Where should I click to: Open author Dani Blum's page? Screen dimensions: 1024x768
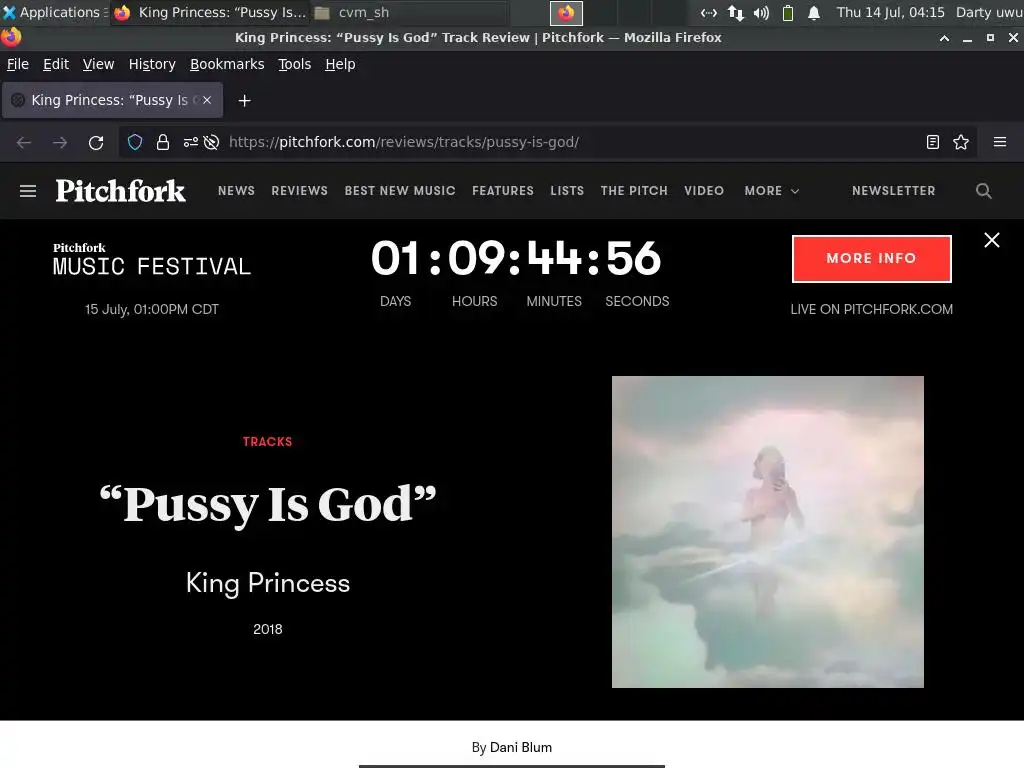pyautogui.click(x=520, y=747)
